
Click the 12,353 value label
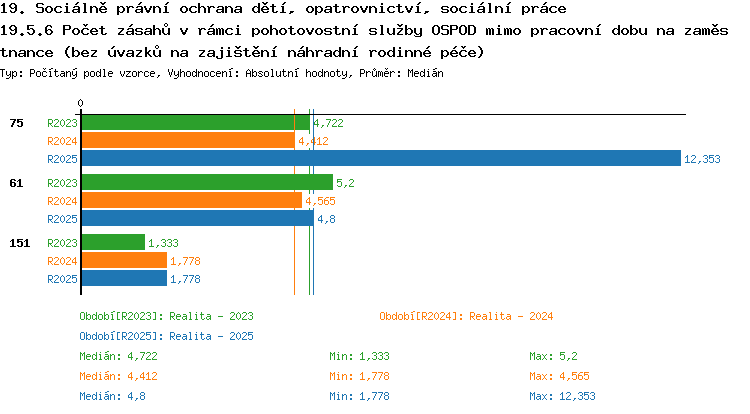coord(702,159)
